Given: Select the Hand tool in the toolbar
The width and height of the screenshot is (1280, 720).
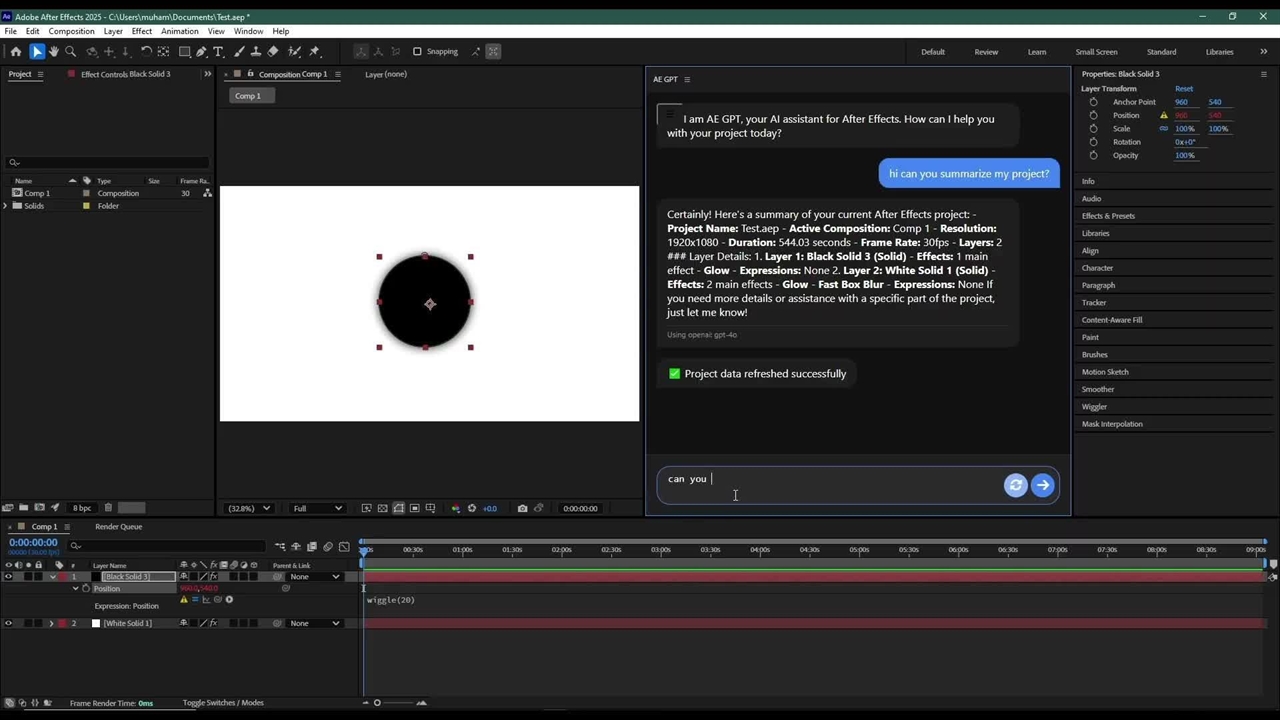Looking at the screenshot, I should click(53, 52).
